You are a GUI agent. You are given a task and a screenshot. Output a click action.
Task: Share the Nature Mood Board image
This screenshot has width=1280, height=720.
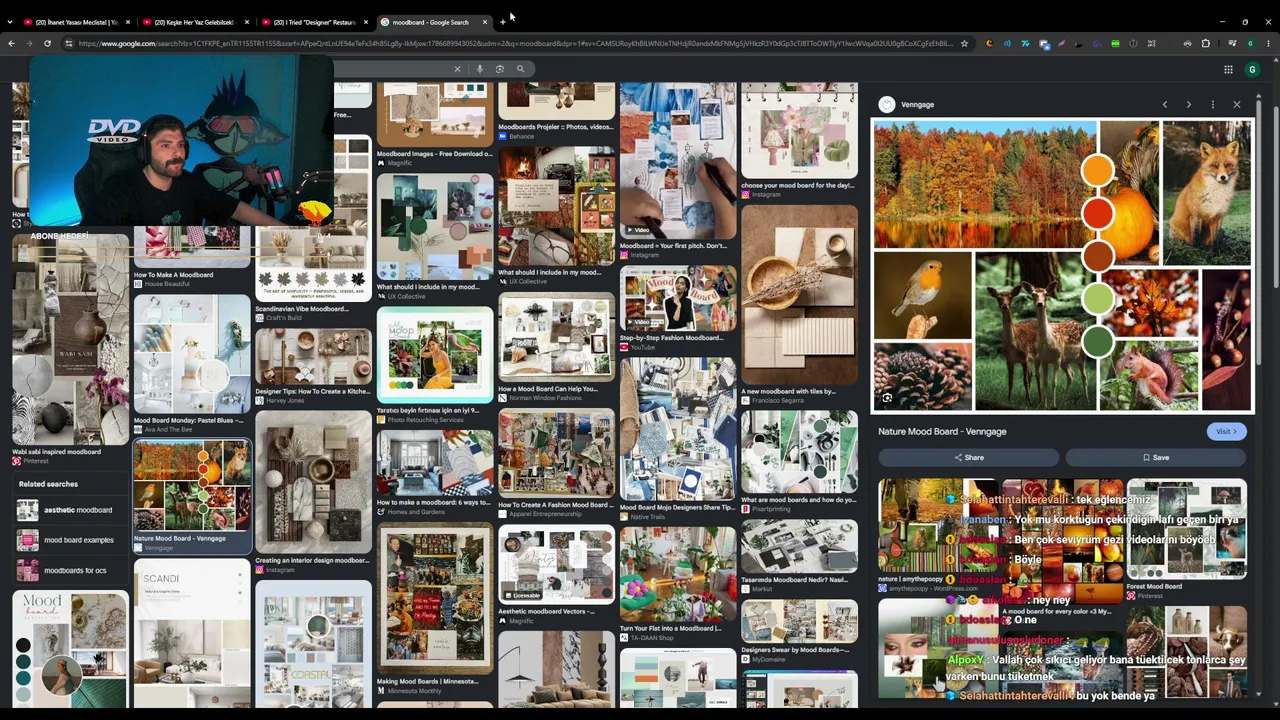(968, 457)
